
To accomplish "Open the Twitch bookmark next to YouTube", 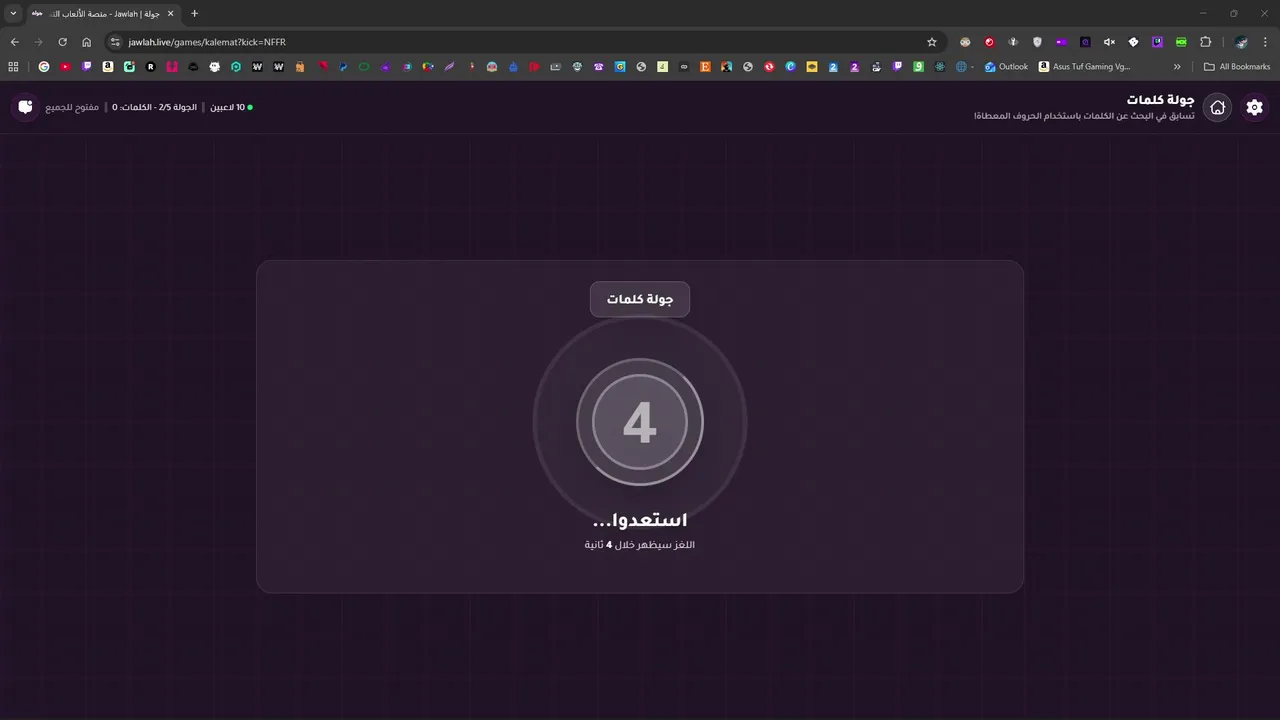I will [x=86, y=67].
